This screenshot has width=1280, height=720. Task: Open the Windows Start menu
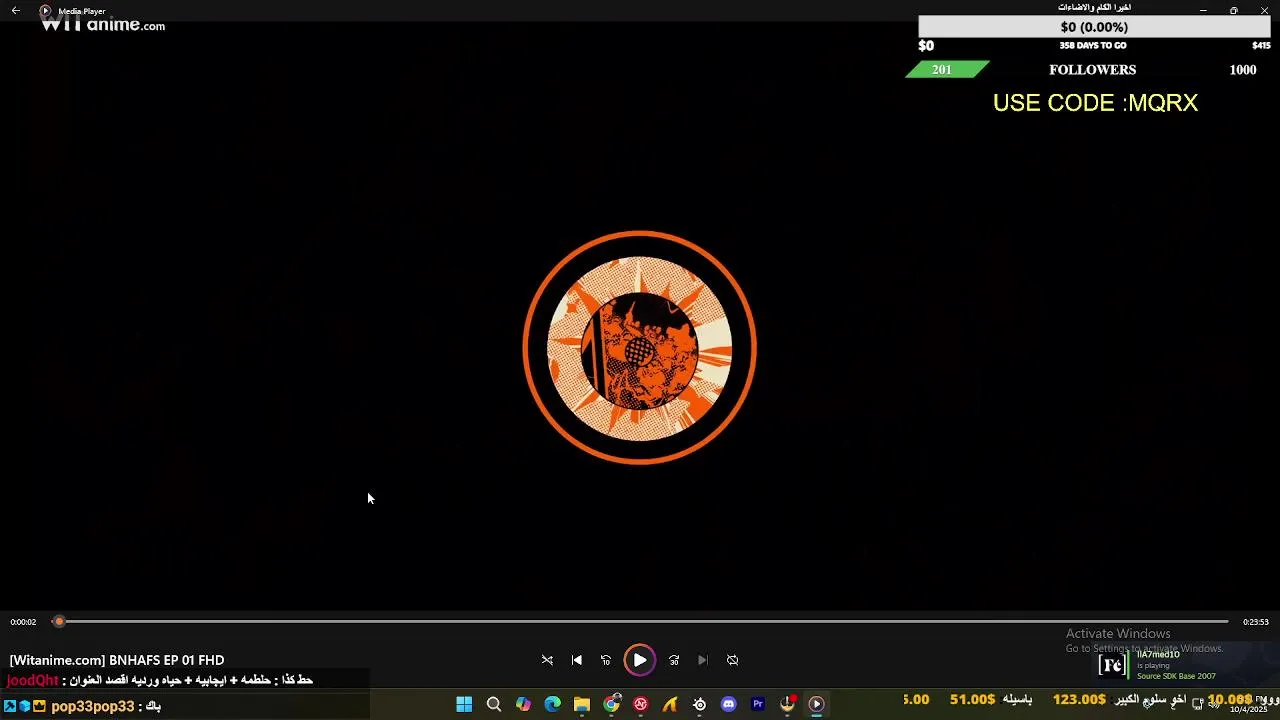tap(464, 704)
